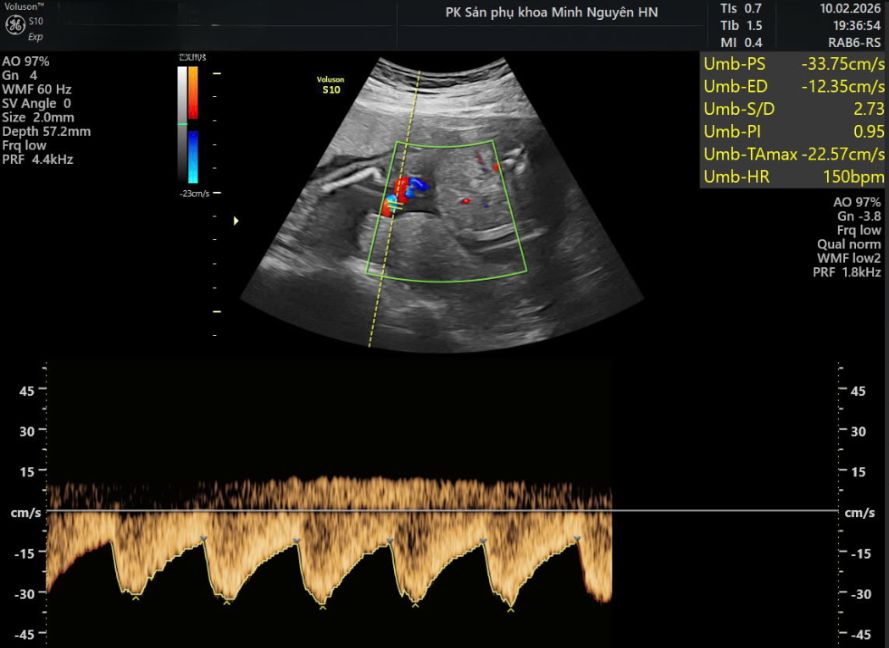Screen dimensions: 889x648
Task: Click the PRF 4.4kHz parameter
Action: (x=37, y=159)
